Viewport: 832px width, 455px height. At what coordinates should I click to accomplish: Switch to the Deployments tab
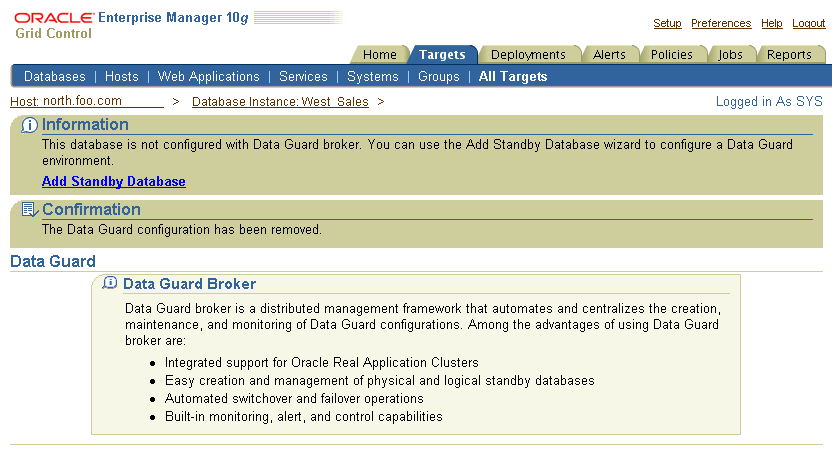(528, 55)
